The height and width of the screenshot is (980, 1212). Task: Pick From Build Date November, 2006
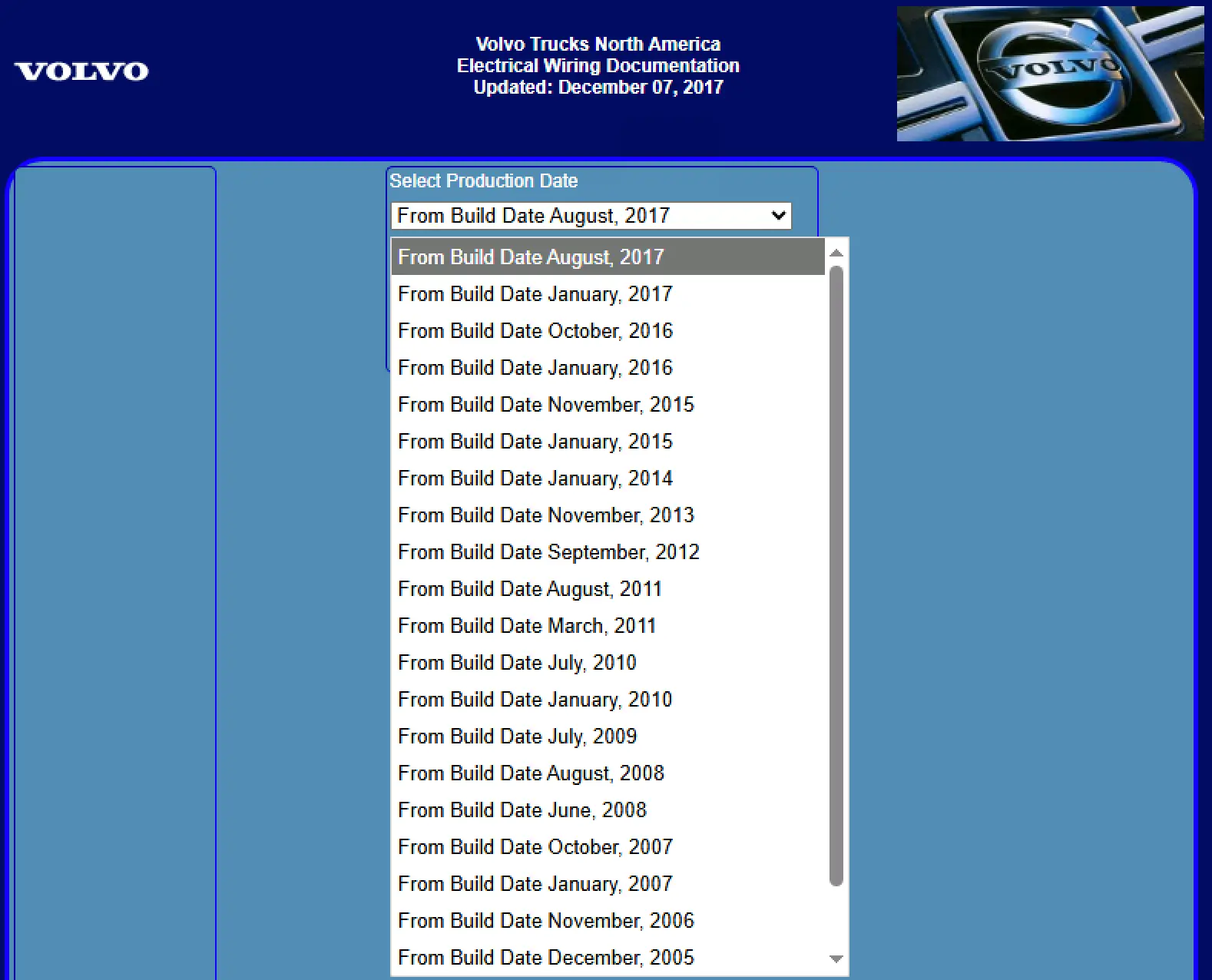click(x=608, y=920)
